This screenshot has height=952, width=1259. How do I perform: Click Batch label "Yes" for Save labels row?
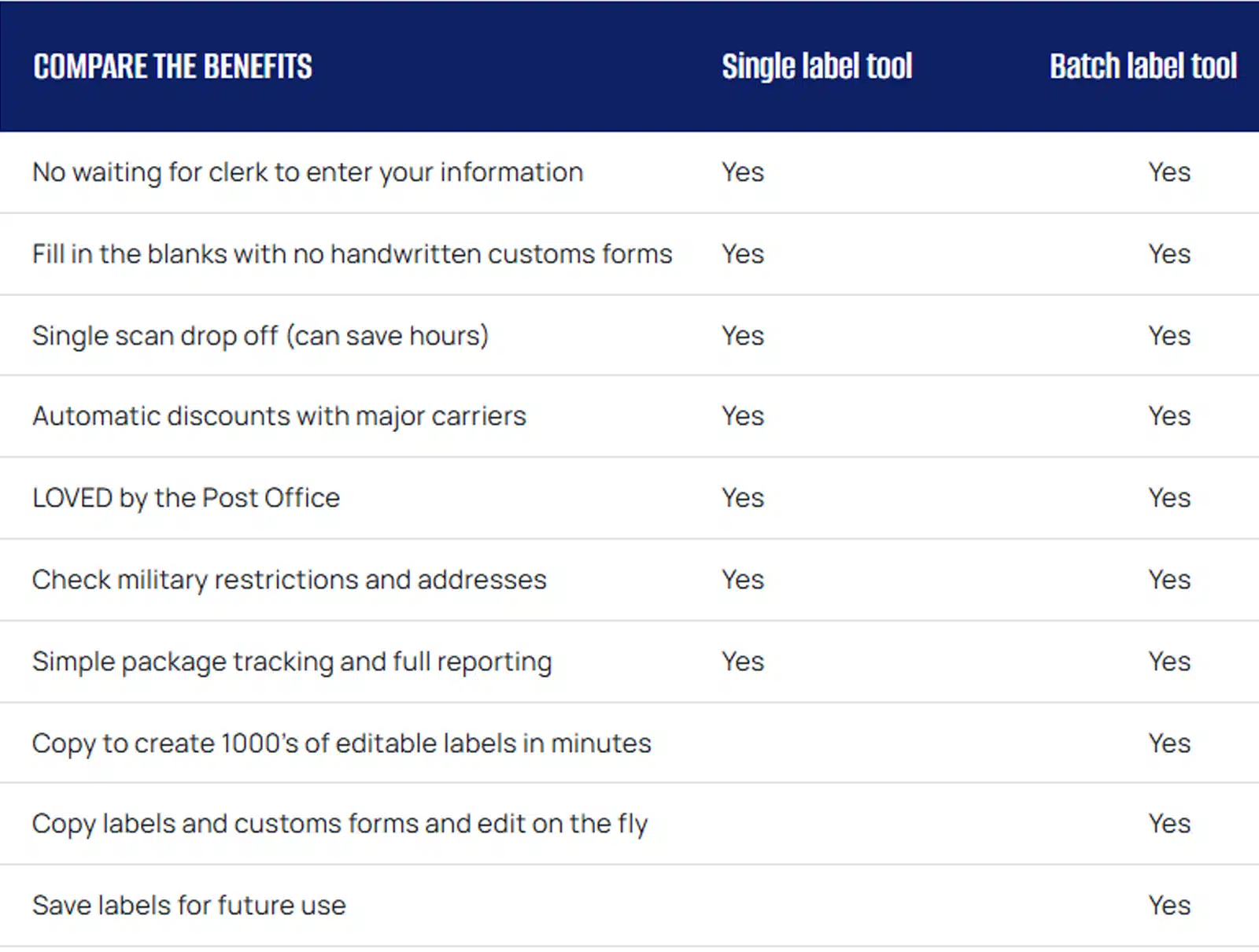[1169, 906]
